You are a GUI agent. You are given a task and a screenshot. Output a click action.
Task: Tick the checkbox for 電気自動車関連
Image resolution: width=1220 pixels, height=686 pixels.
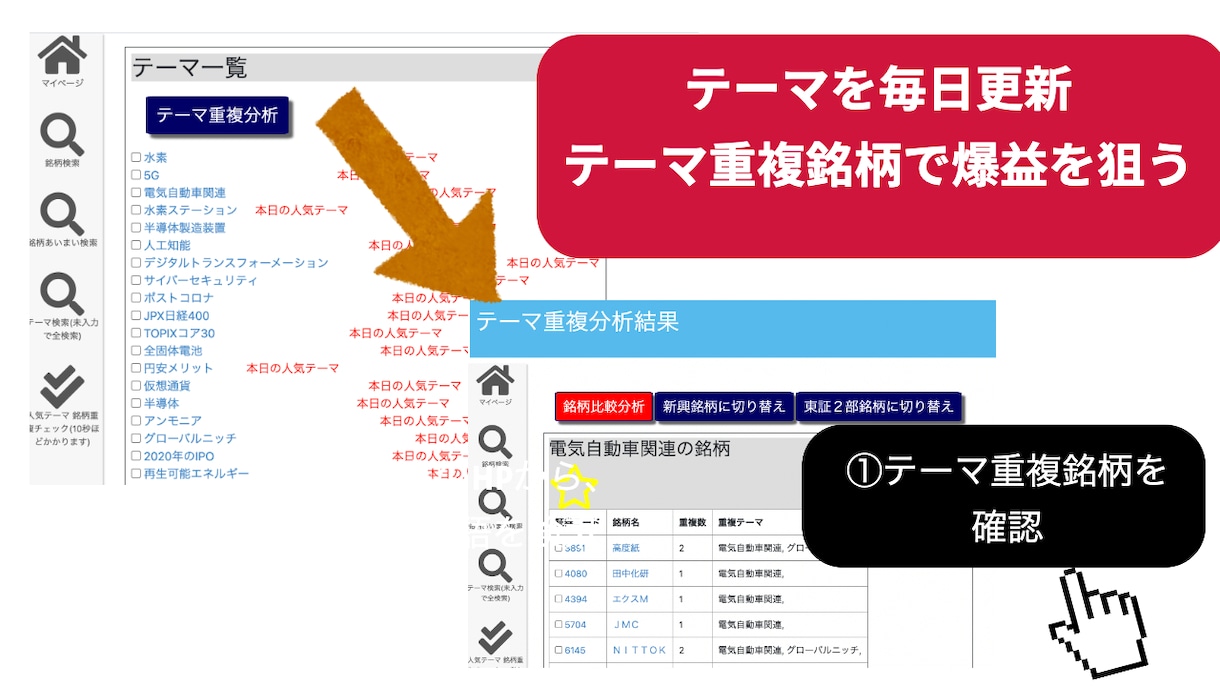pyautogui.click(x=136, y=193)
